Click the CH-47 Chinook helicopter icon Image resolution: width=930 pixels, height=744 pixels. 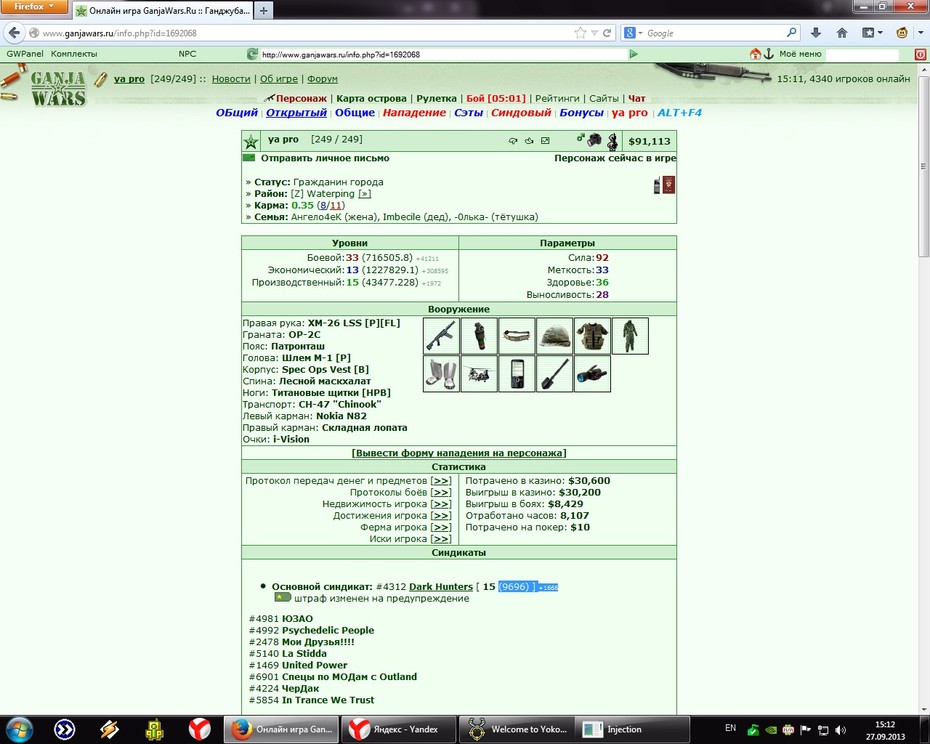tap(479, 374)
